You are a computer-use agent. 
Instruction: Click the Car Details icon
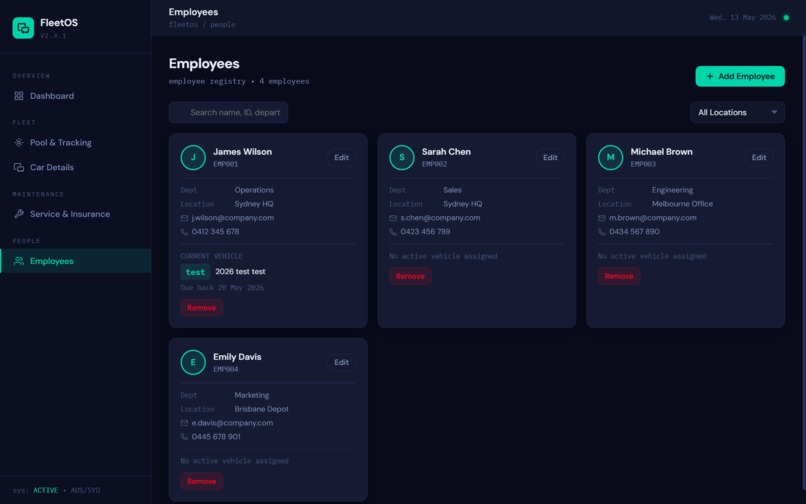click(x=19, y=167)
